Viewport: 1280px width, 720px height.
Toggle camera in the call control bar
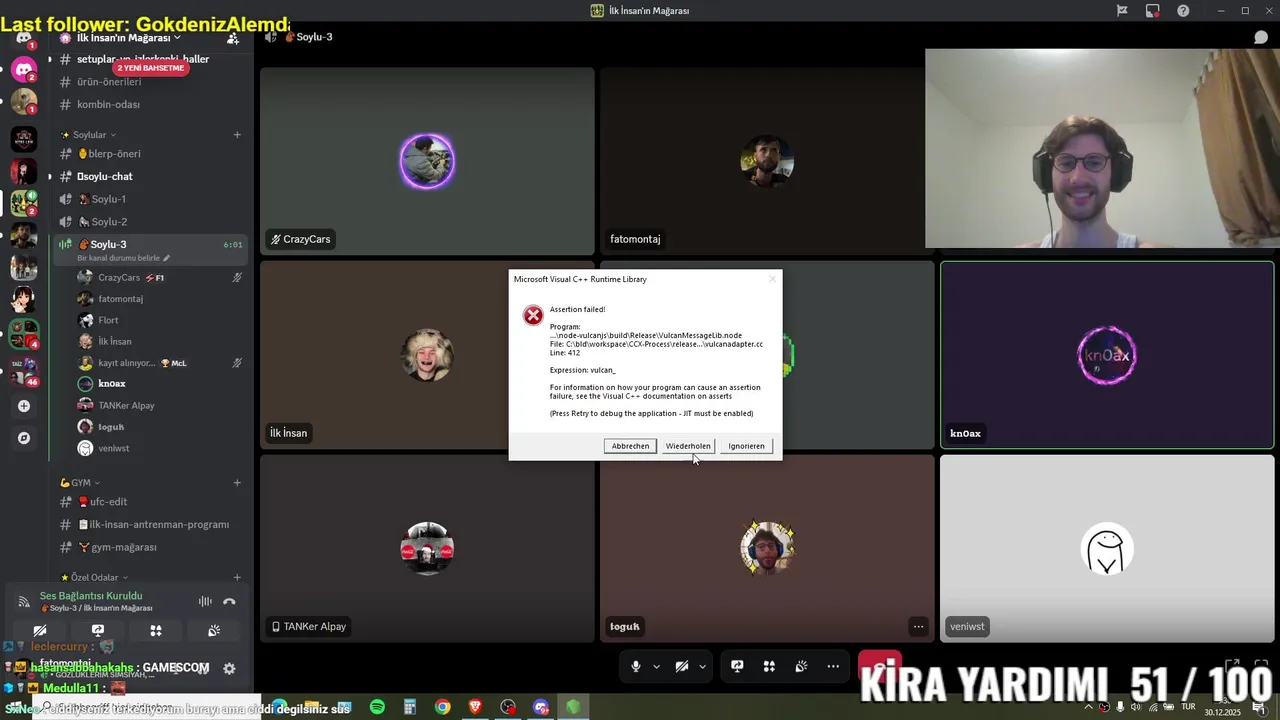tap(681, 666)
